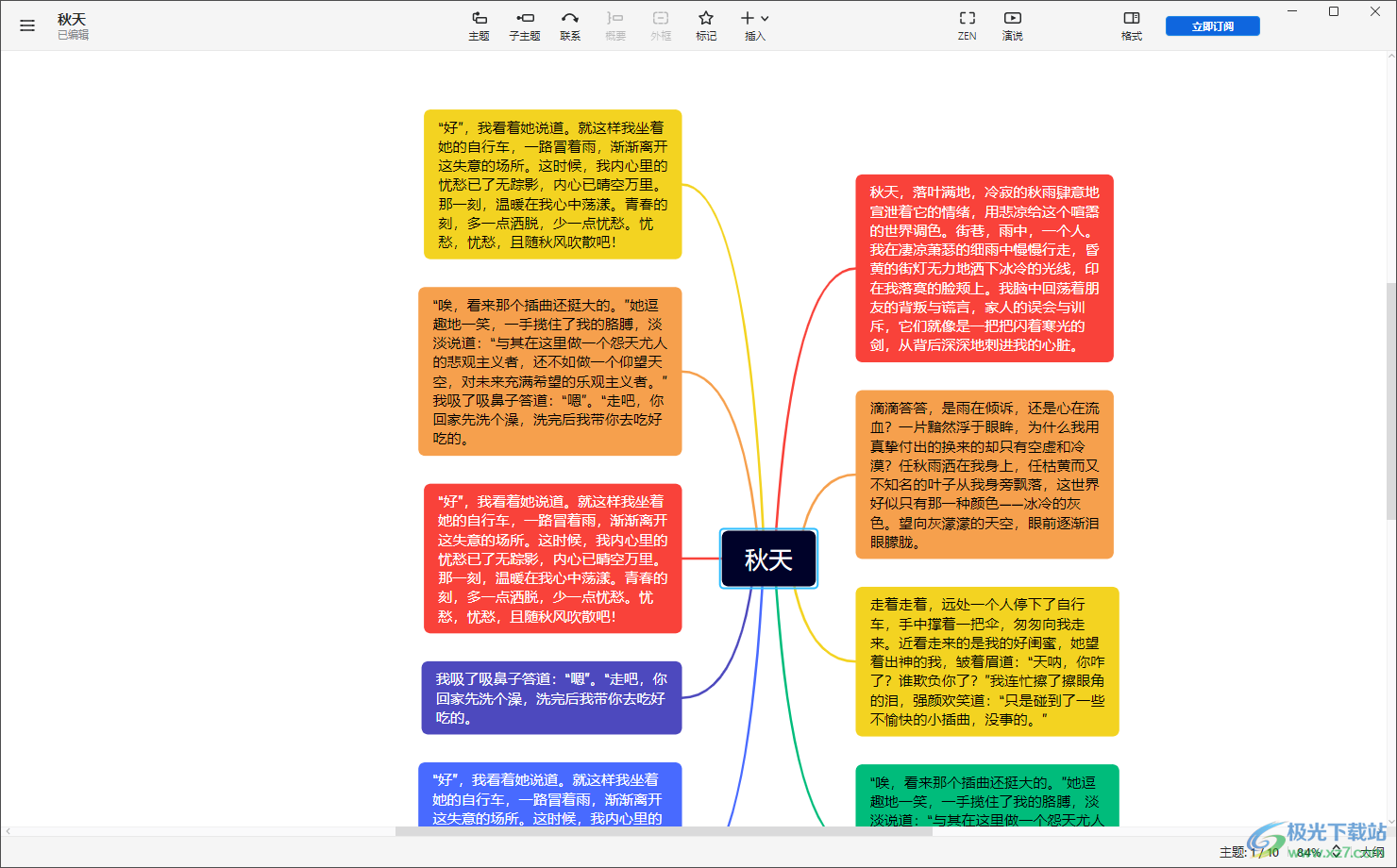
Task: Select blue topic at bottom left
Action: pyautogui.click(x=550, y=794)
